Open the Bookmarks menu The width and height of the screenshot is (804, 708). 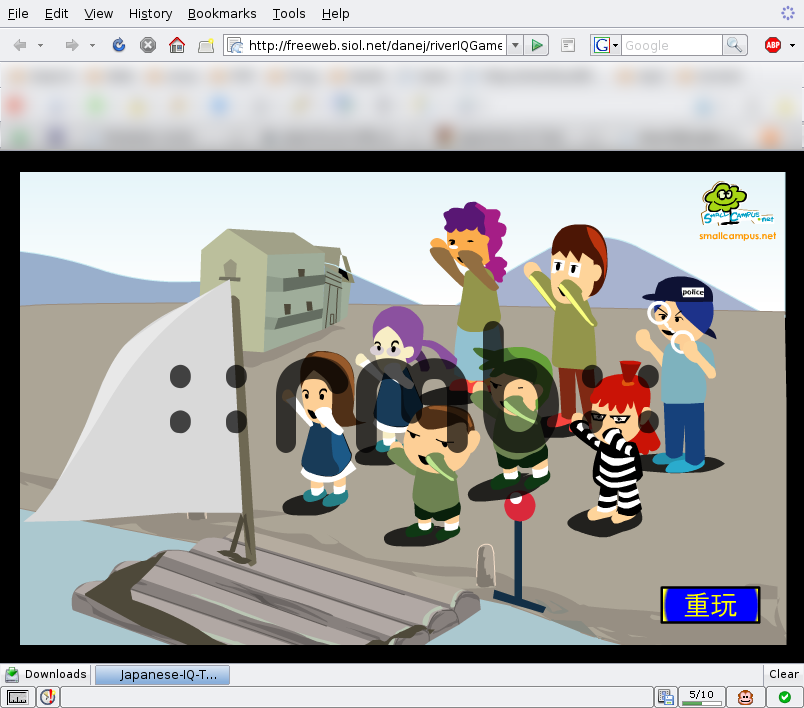point(222,13)
